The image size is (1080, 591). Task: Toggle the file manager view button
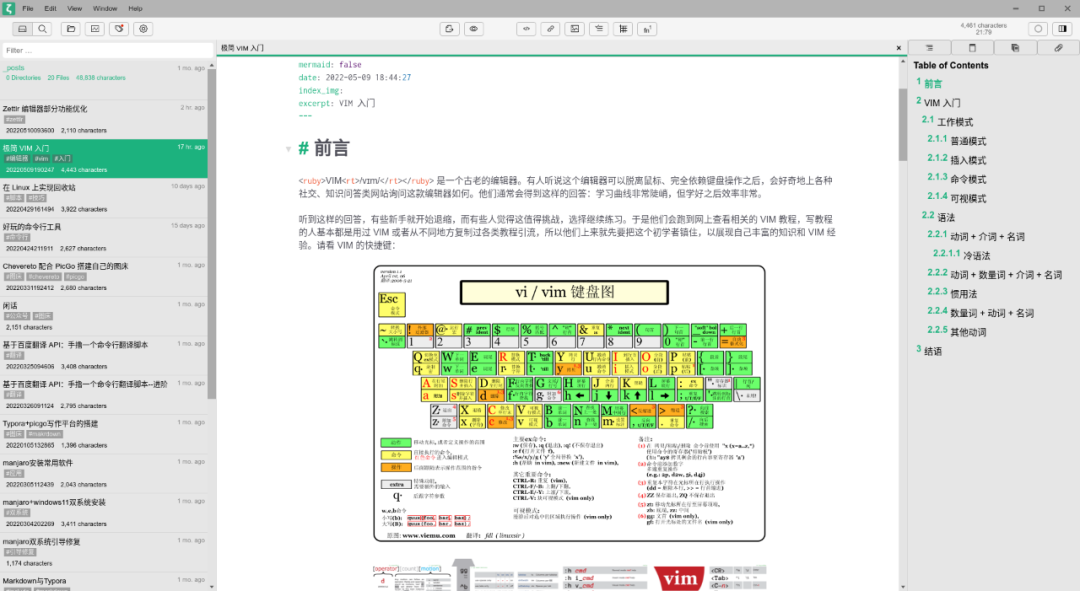tap(23, 29)
